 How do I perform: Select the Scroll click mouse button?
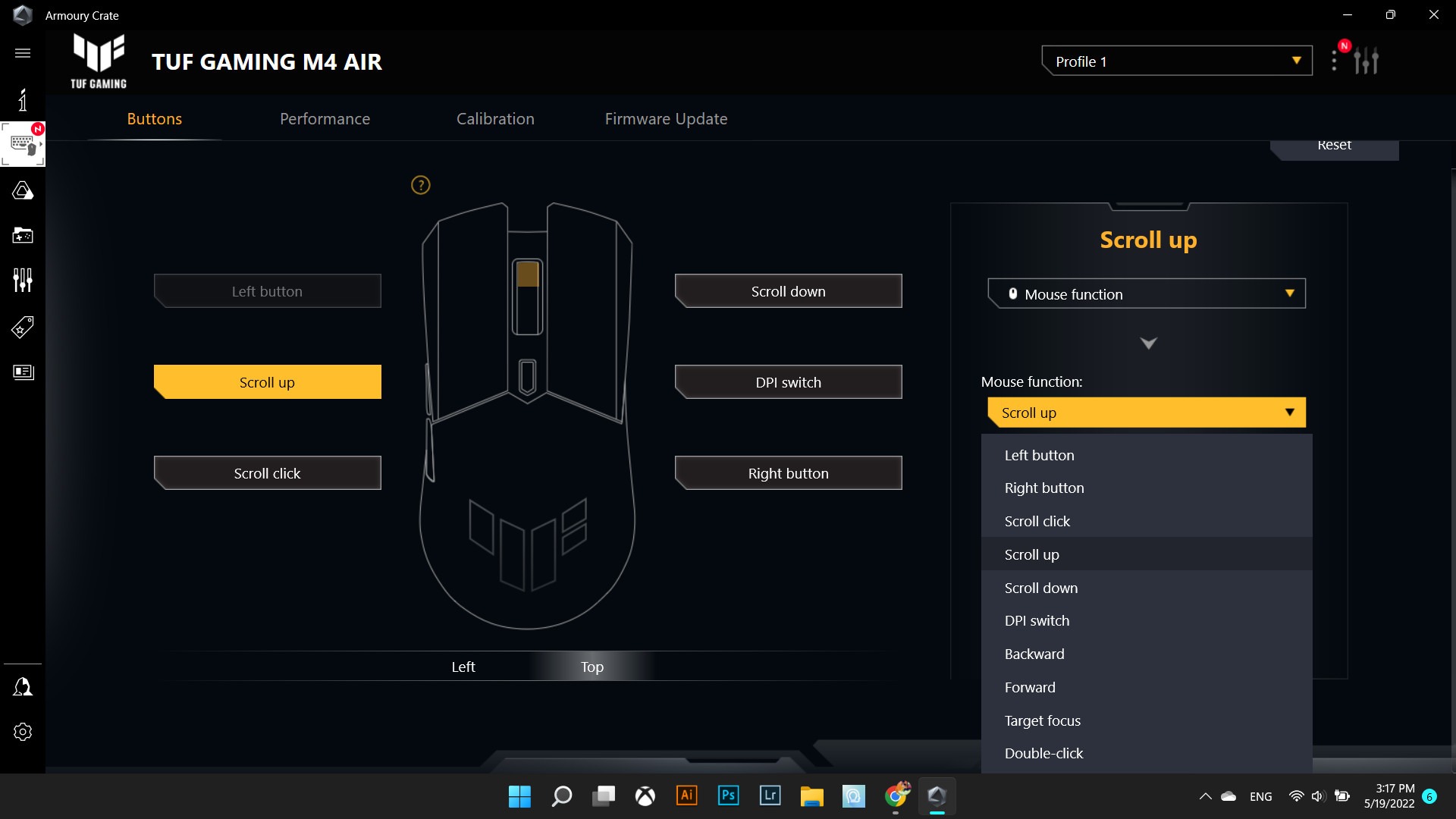(268, 473)
